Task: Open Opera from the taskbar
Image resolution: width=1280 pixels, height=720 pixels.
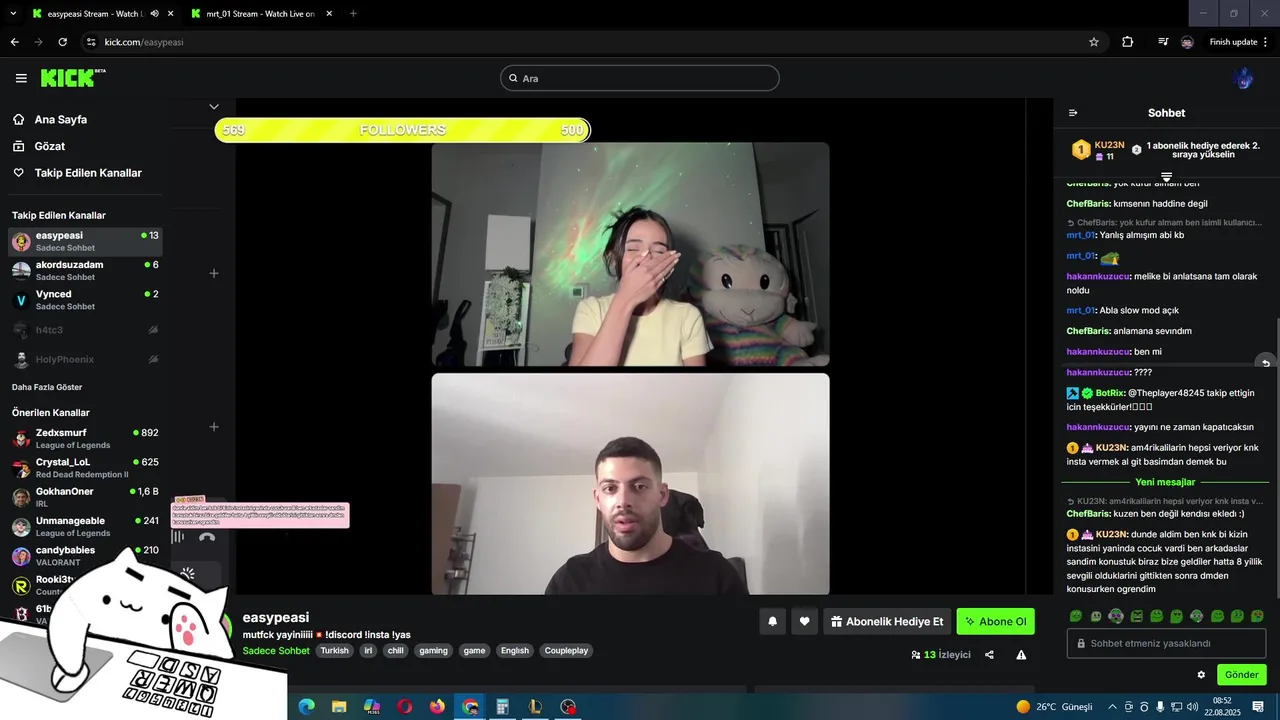Action: (x=404, y=707)
